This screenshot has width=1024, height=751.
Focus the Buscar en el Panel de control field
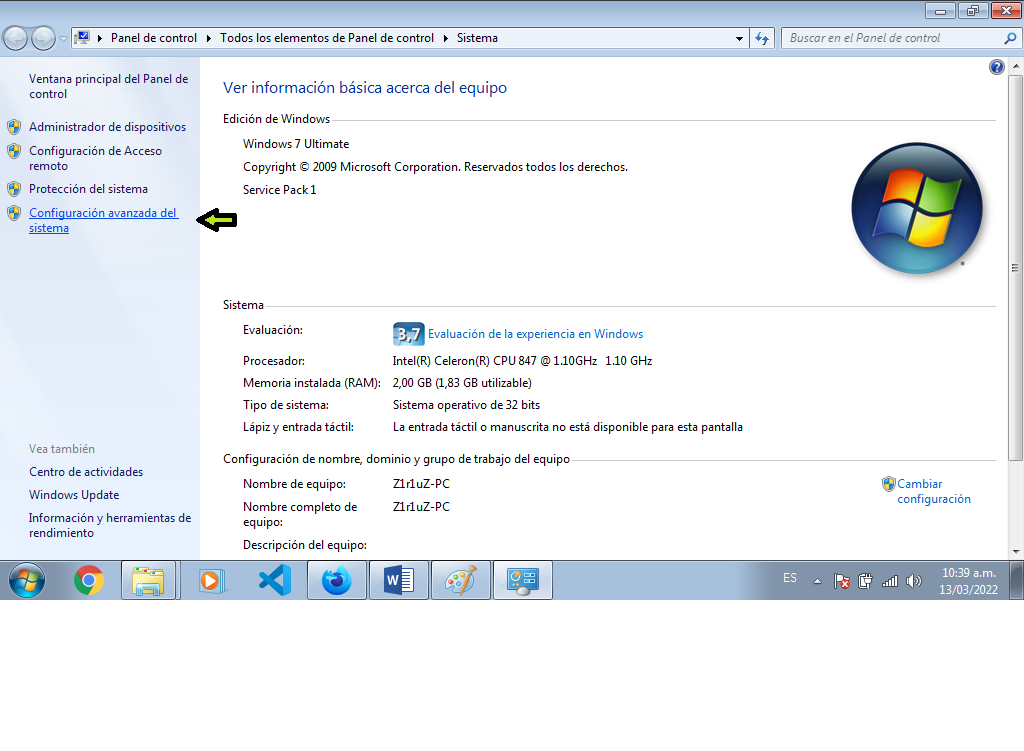click(892, 39)
